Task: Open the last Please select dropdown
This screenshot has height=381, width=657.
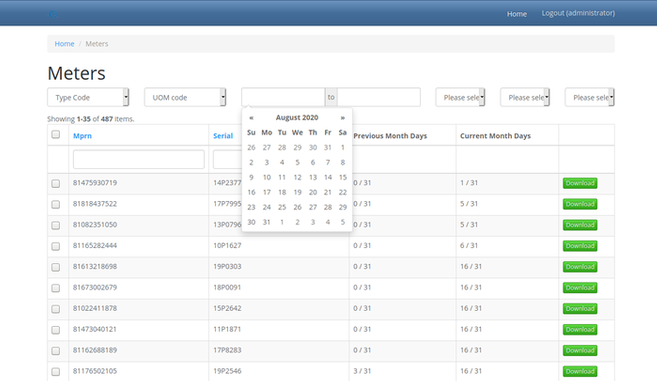Action: tap(590, 97)
